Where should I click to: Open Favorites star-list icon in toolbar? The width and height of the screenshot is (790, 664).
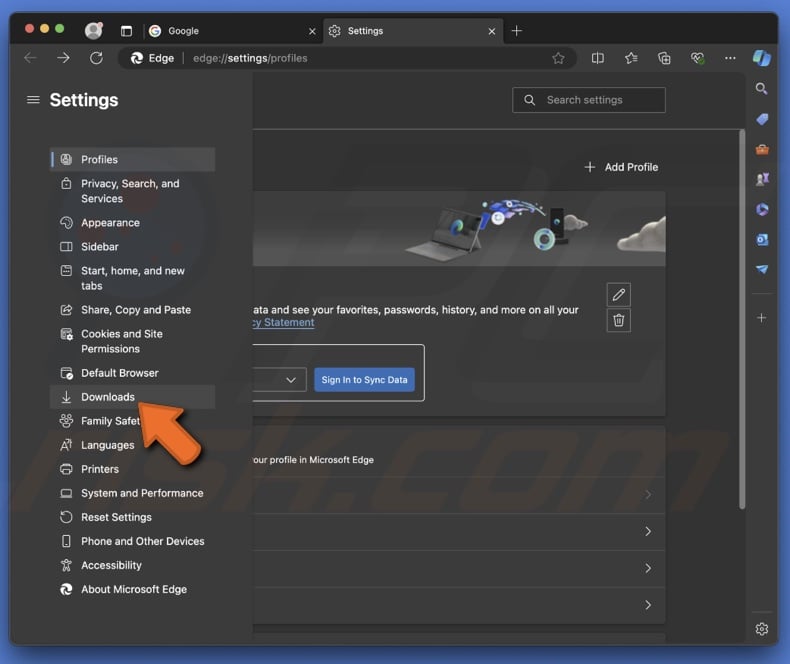click(631, 58)
